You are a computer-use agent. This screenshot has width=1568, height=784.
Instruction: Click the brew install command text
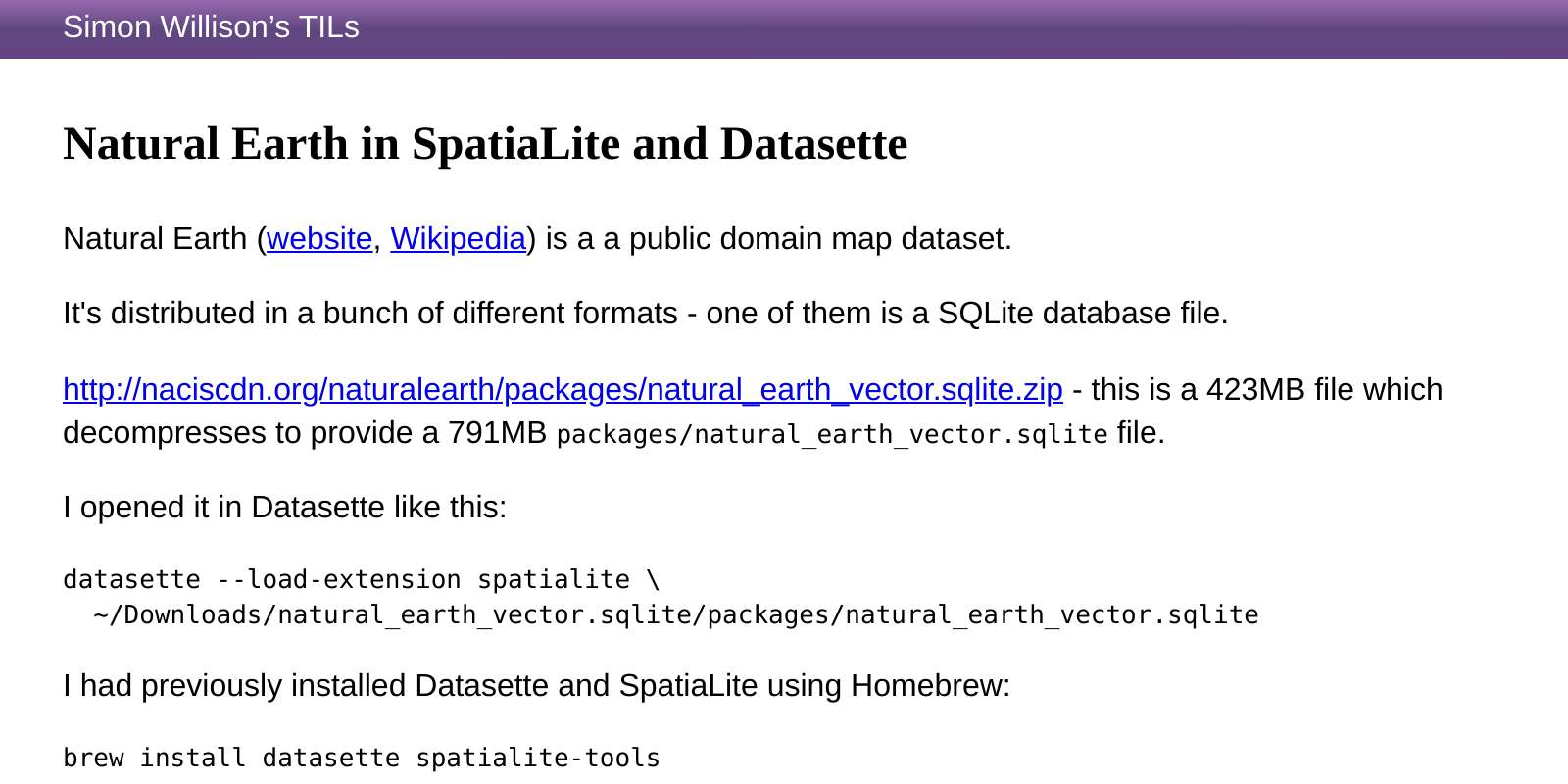pyautogui.click(x=361, y=757)
